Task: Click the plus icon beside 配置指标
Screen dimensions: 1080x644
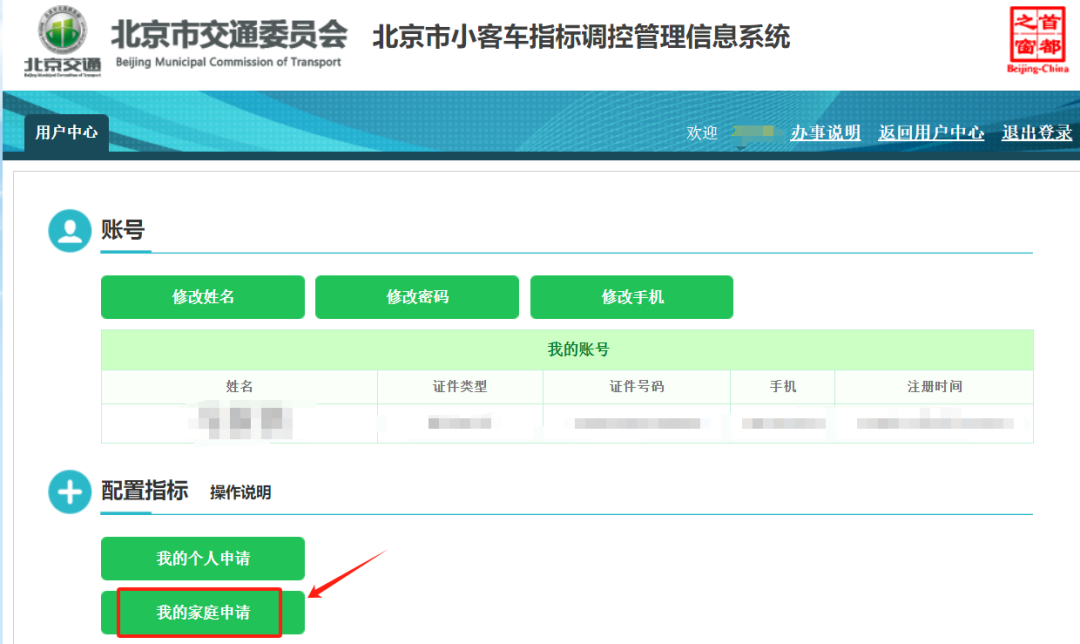Action: 70,492
